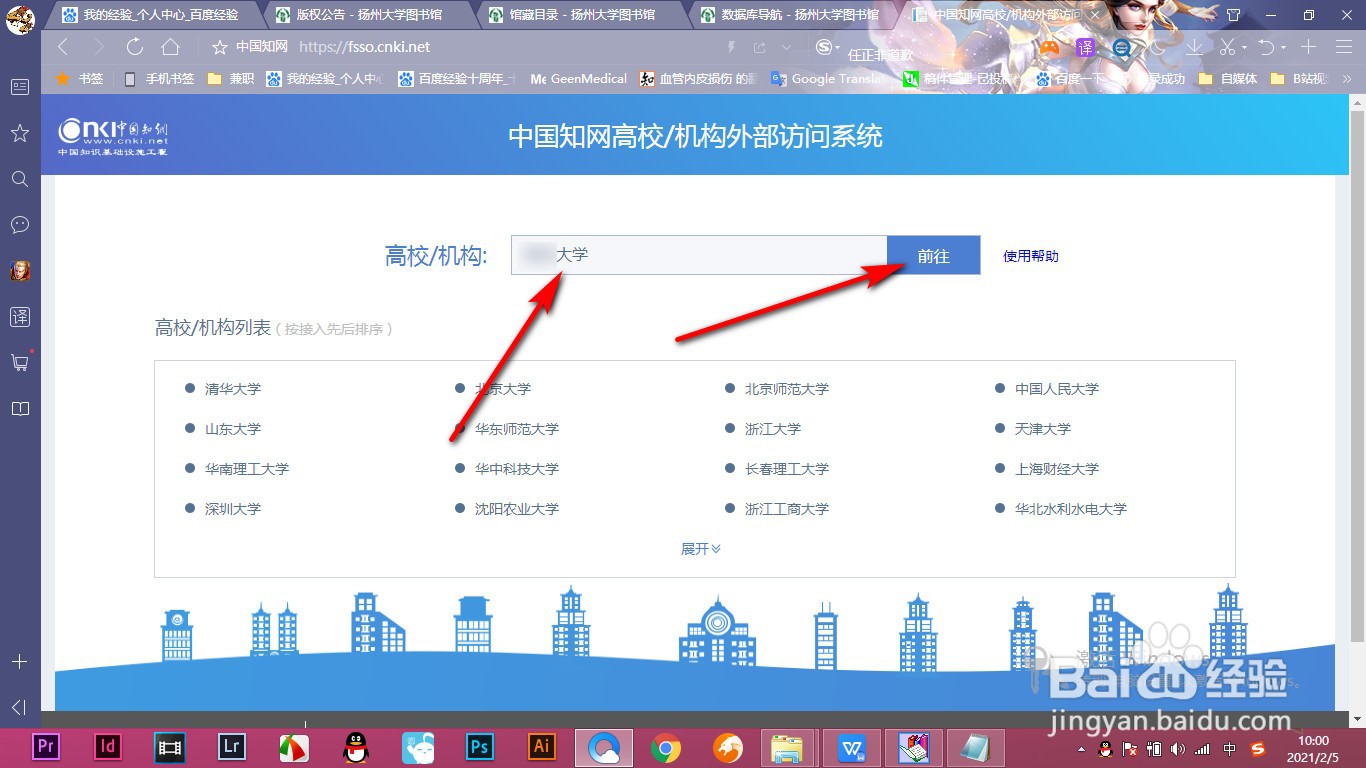Open Lightroom from the taskbar
Image resolution: width=1366 pixels, height=768 pixels.
232,746
